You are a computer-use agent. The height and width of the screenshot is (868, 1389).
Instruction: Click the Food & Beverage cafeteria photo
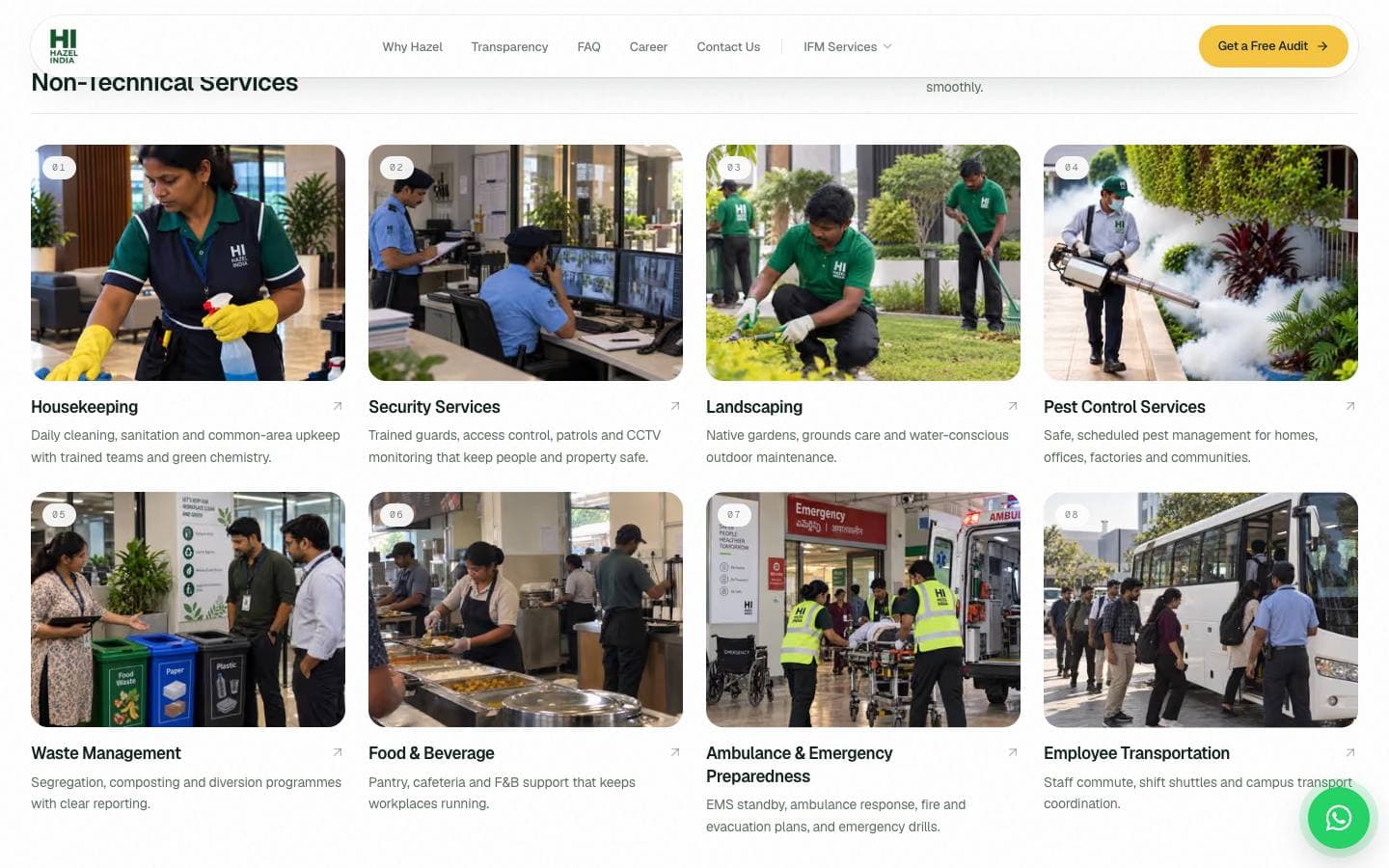526,610
